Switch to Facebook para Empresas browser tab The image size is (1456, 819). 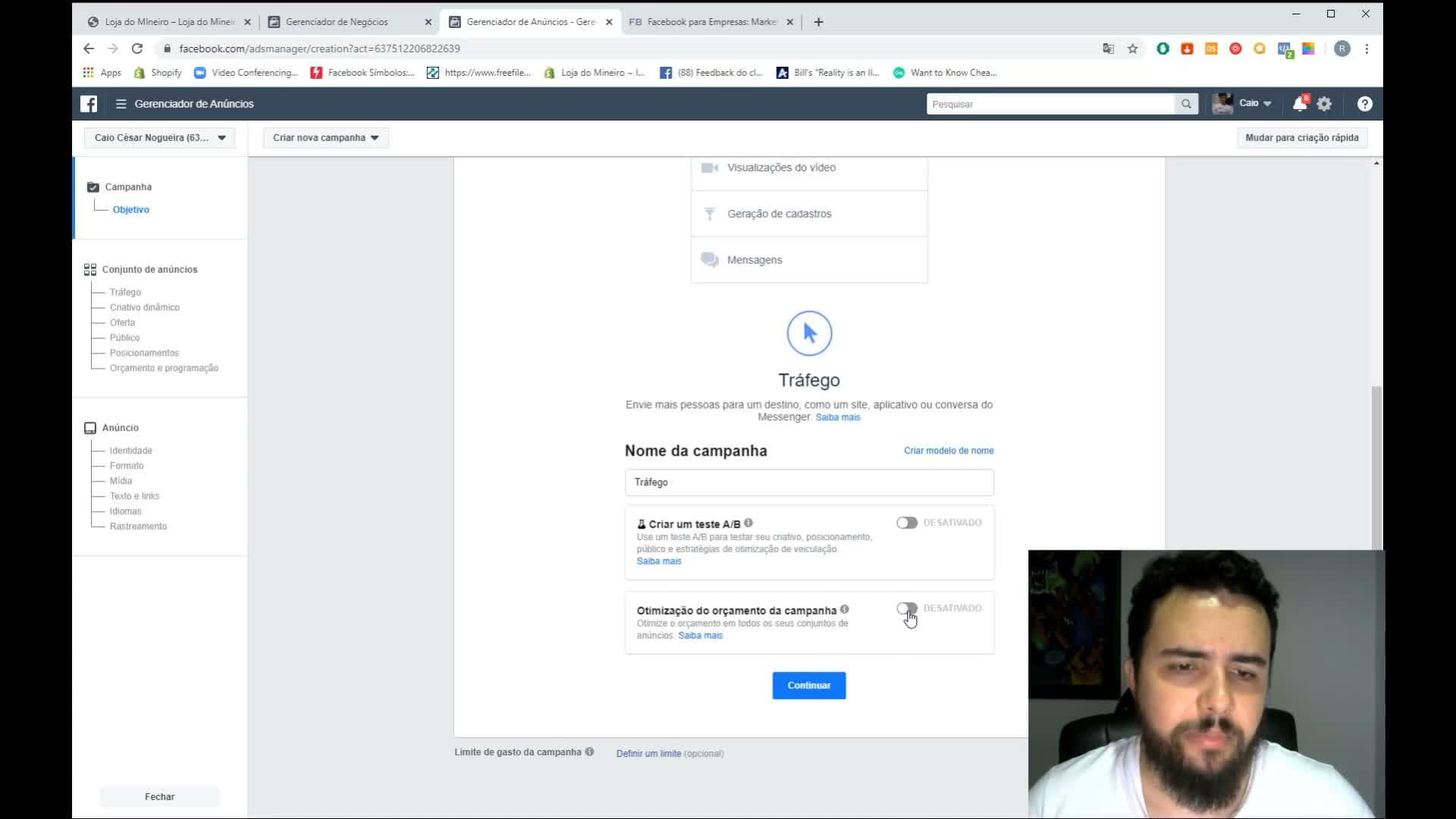tap(711, 22)
